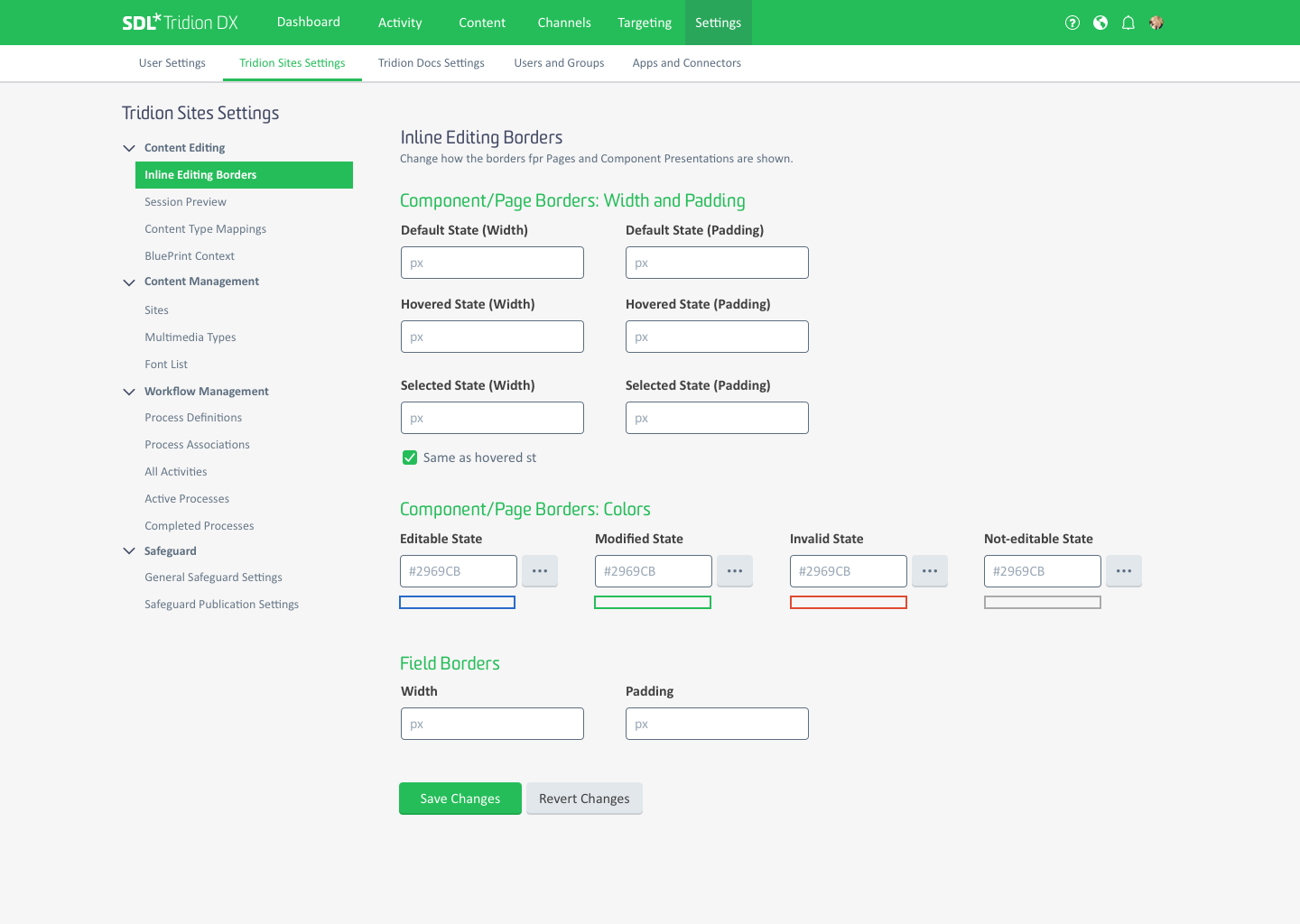Image resolution: width=1300 pixels, height=924 pixels.
Task: Click the SDL Tridion DX logo
Action: 181,23
